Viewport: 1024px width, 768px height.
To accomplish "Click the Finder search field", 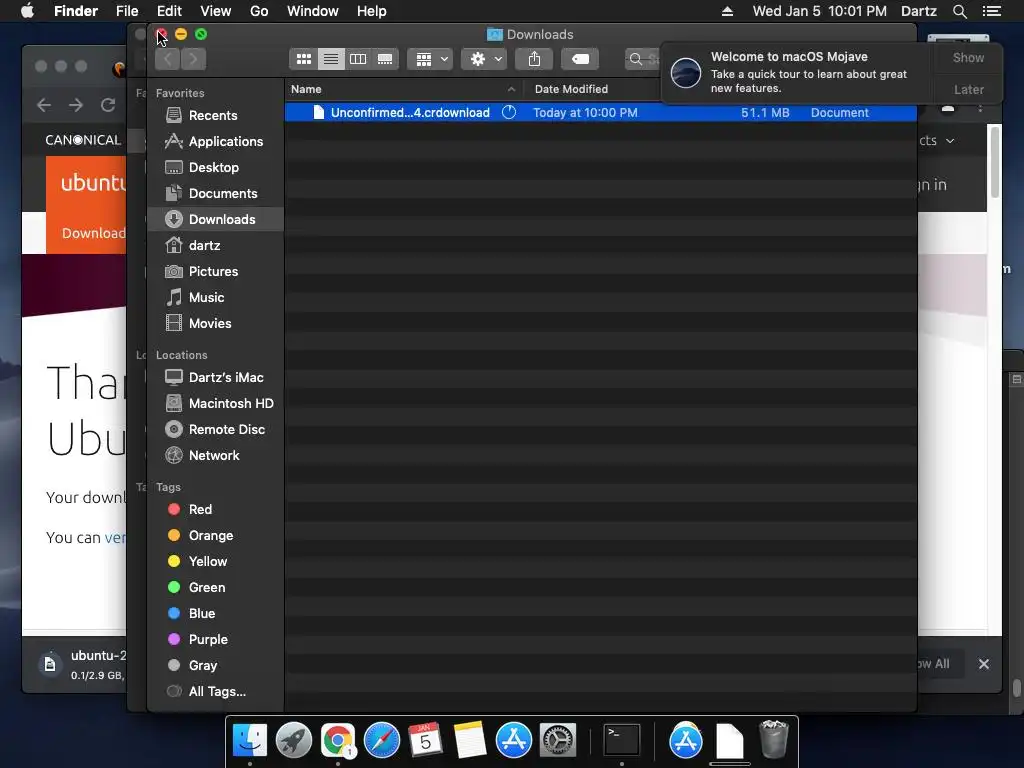I will point(643,59).
